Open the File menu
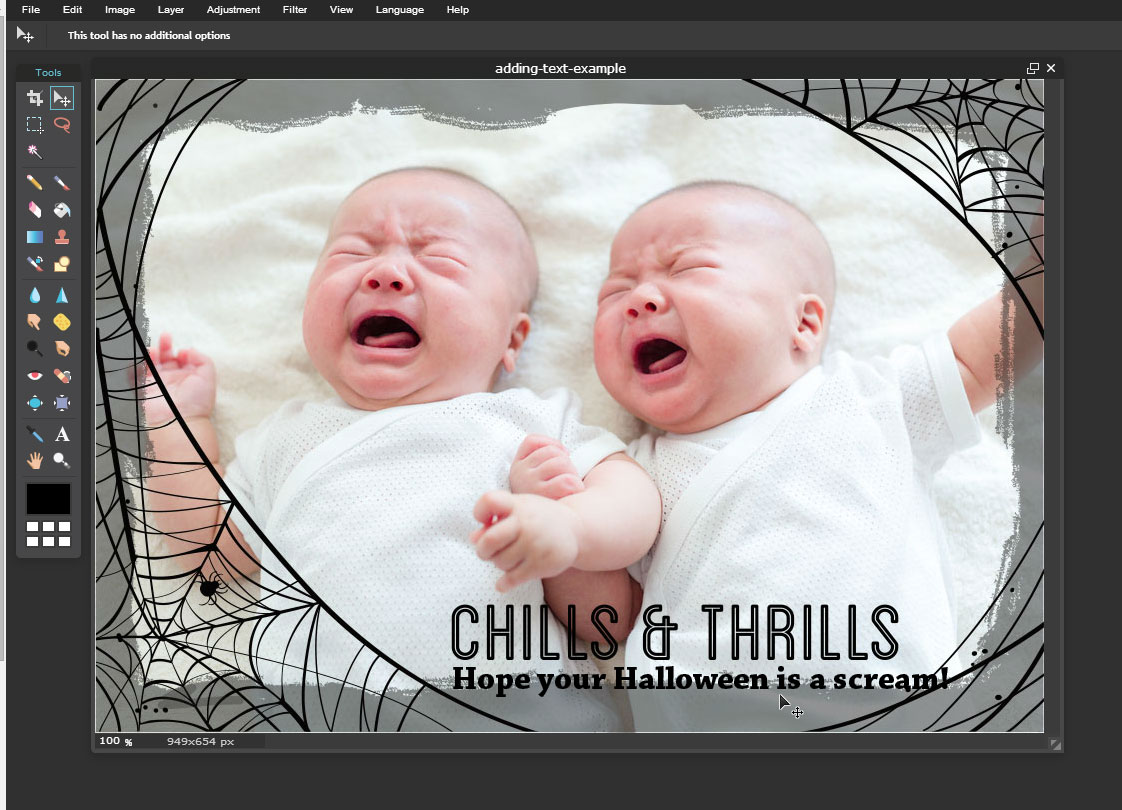 pyautogui.click(x=31, y=10)
